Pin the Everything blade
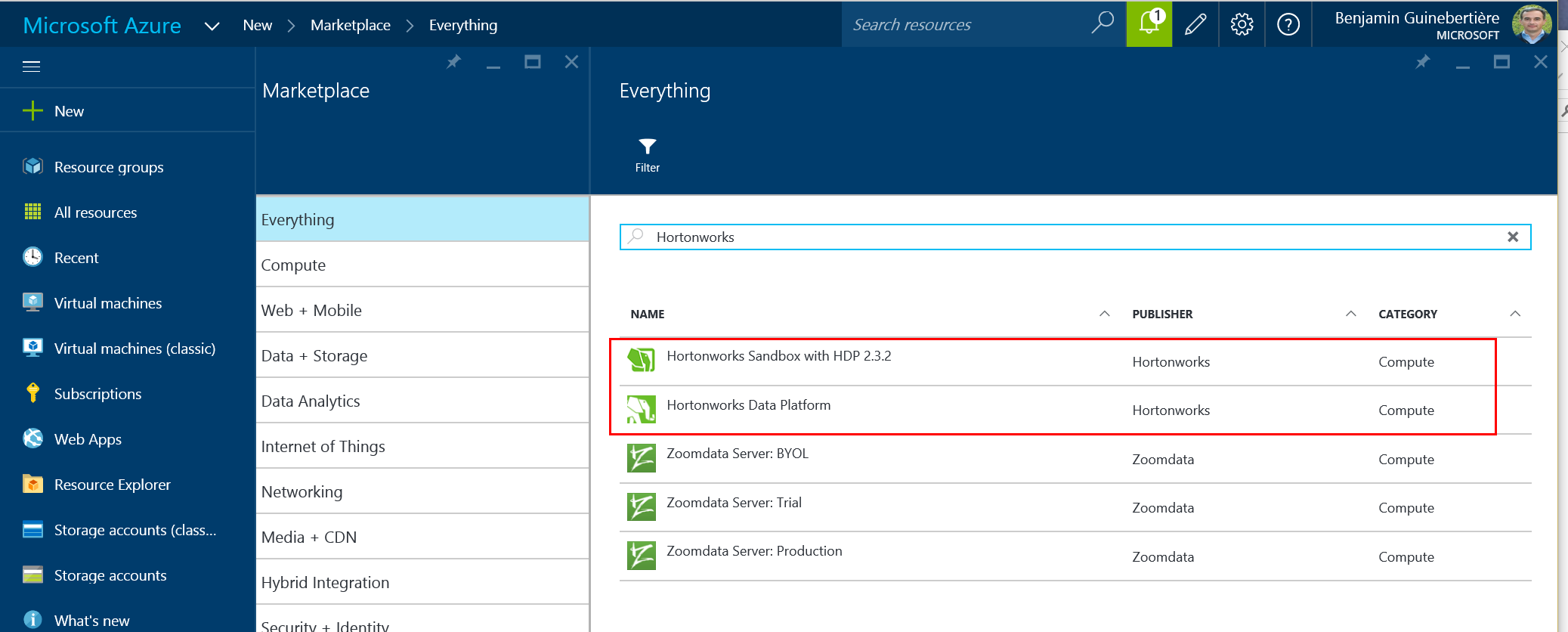The width and height of the screenshot is (1568, 632). pyautogui.click(x=1423, y=62)
